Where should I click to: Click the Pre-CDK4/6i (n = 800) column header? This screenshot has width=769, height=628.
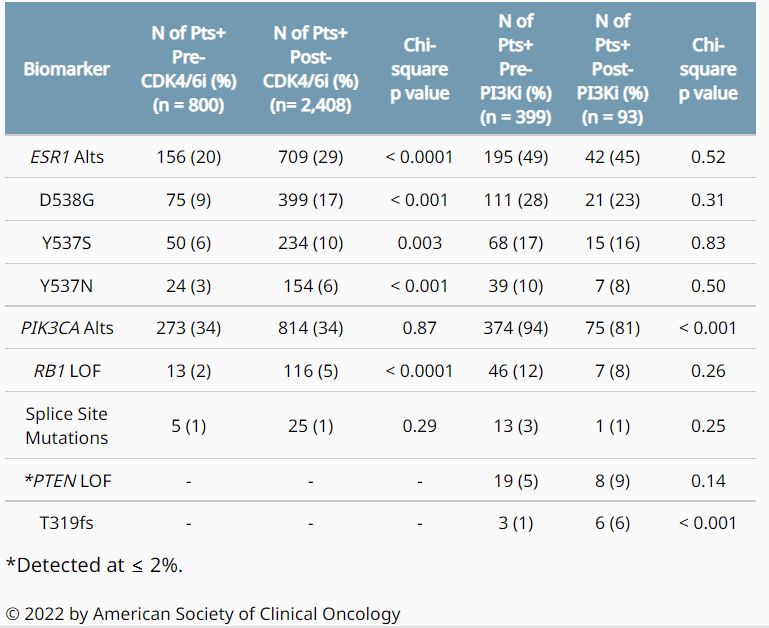tap(189, 69)
